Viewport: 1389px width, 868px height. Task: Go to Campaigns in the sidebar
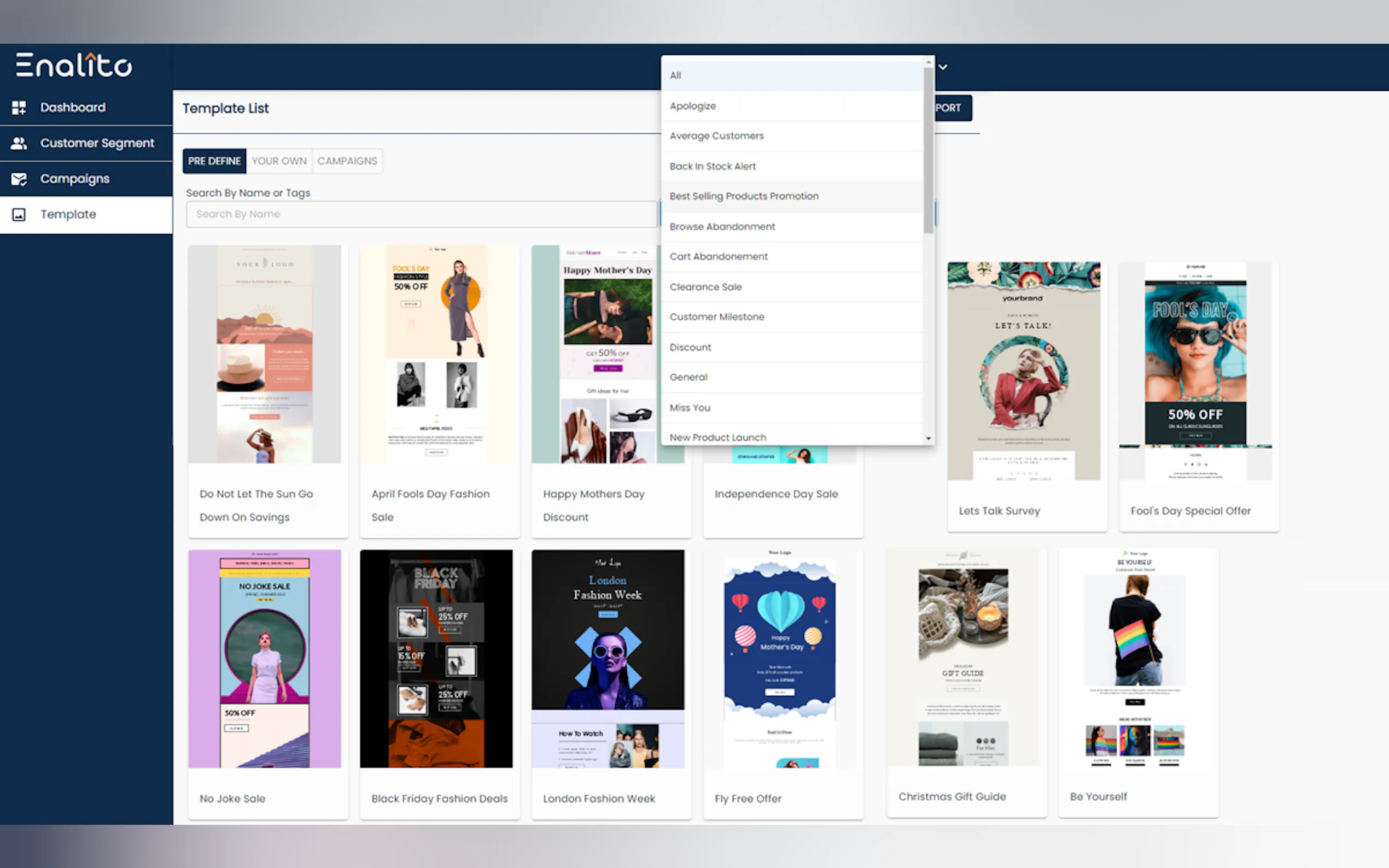click(x=86, y=179)
